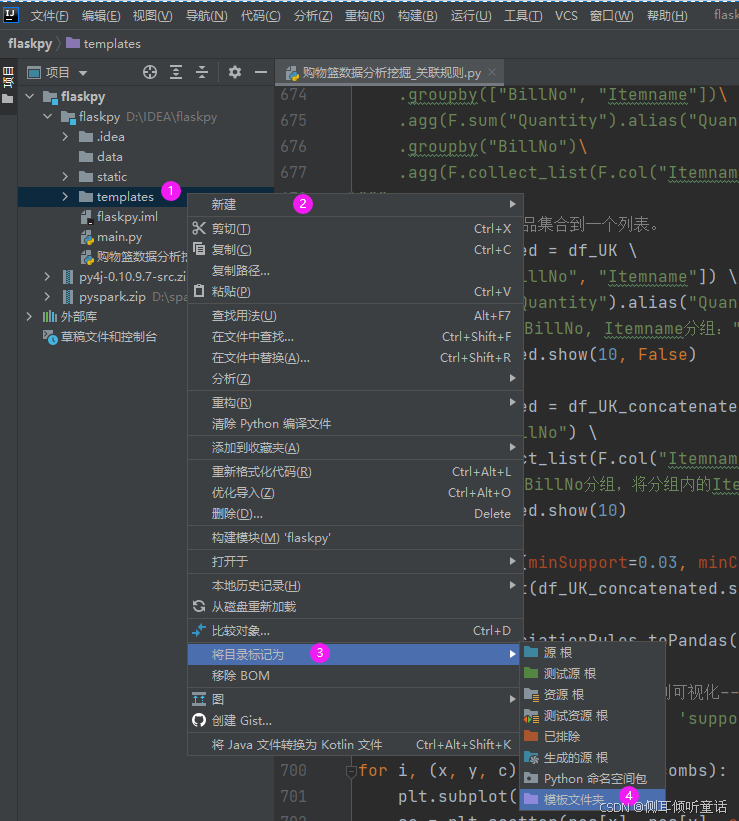739x821 pixels.
Task: Click the copy icon in context menu
Action: [x=199, y=249]
